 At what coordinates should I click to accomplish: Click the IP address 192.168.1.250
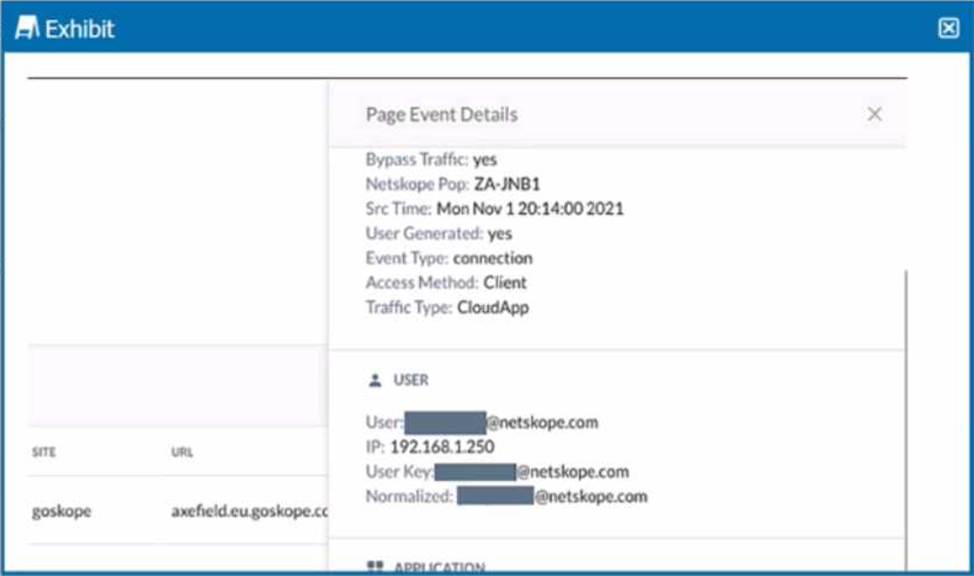442,447
